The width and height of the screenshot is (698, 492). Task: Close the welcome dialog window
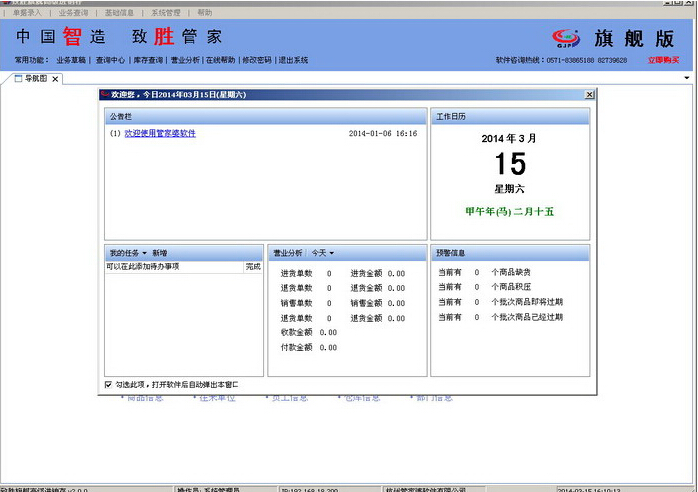pyautogui.click(x=589, y=94)
